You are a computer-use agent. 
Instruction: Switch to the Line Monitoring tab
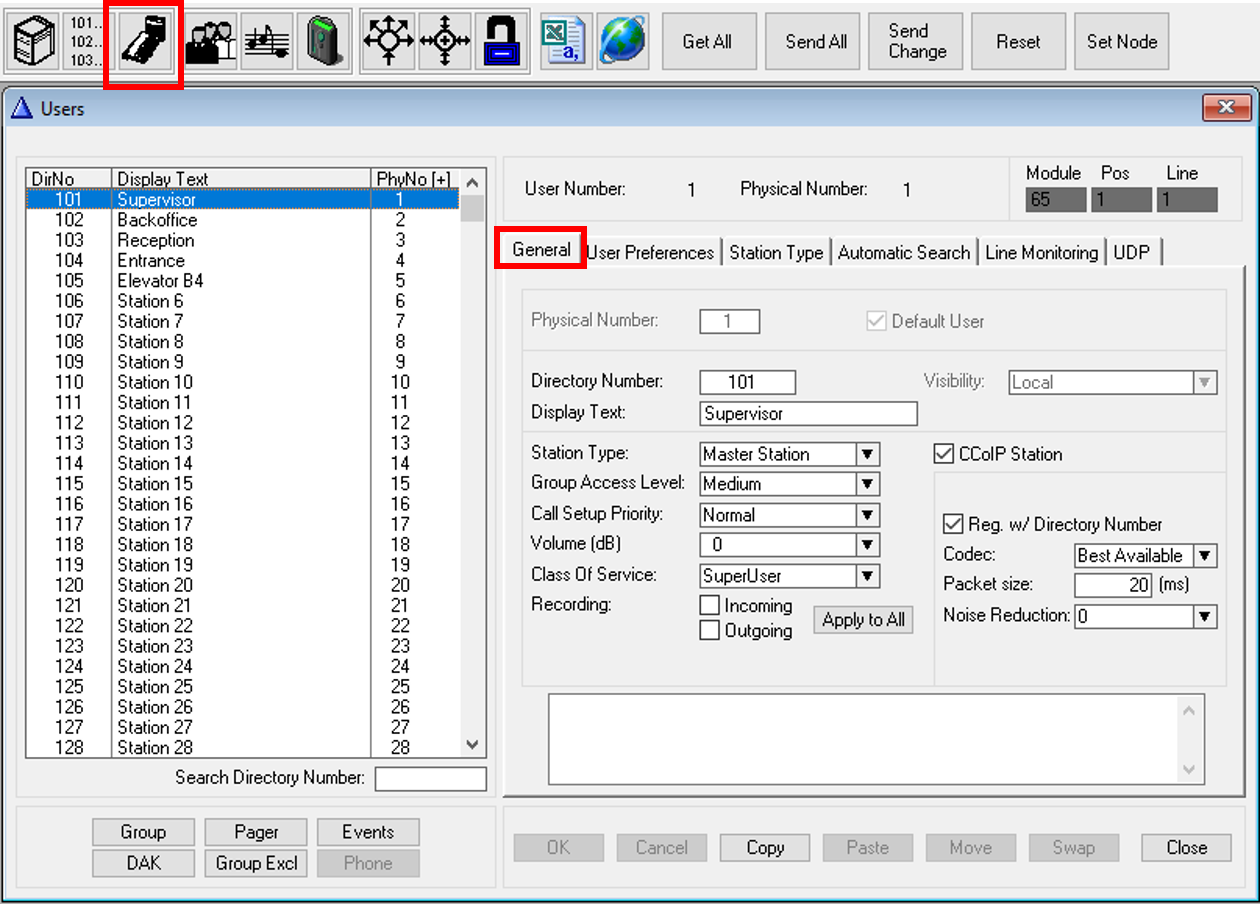point(1041,253)
